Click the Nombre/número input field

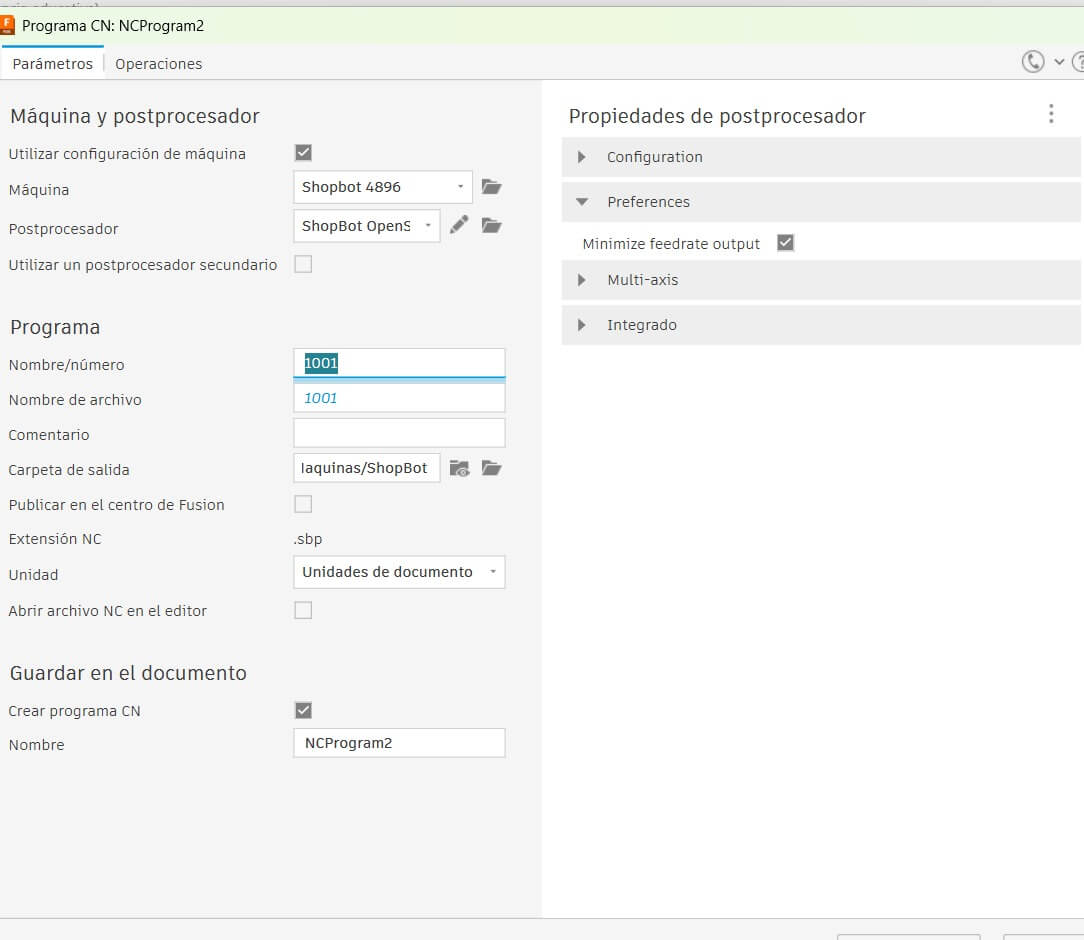400,364
